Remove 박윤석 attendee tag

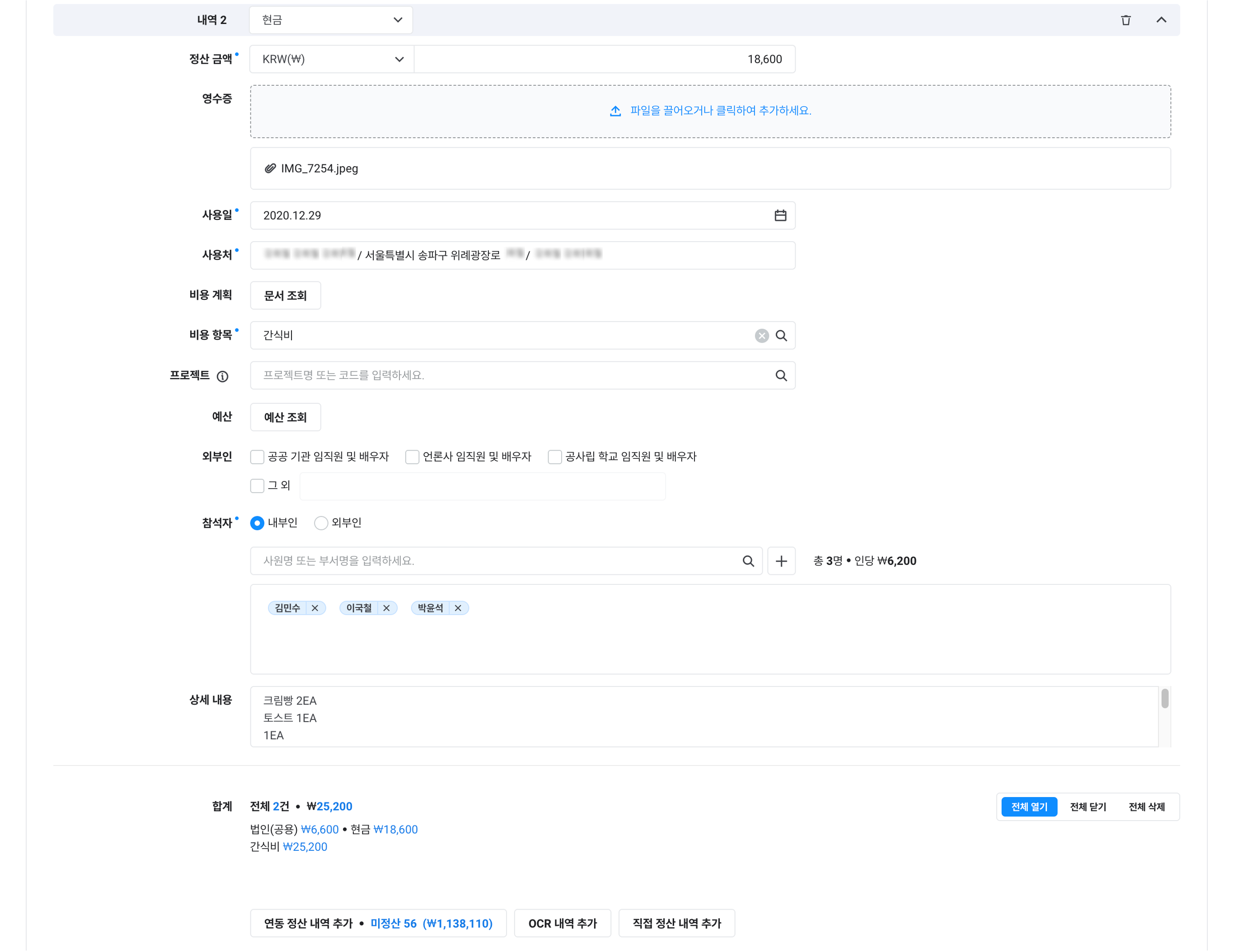(x=458, y=608)
